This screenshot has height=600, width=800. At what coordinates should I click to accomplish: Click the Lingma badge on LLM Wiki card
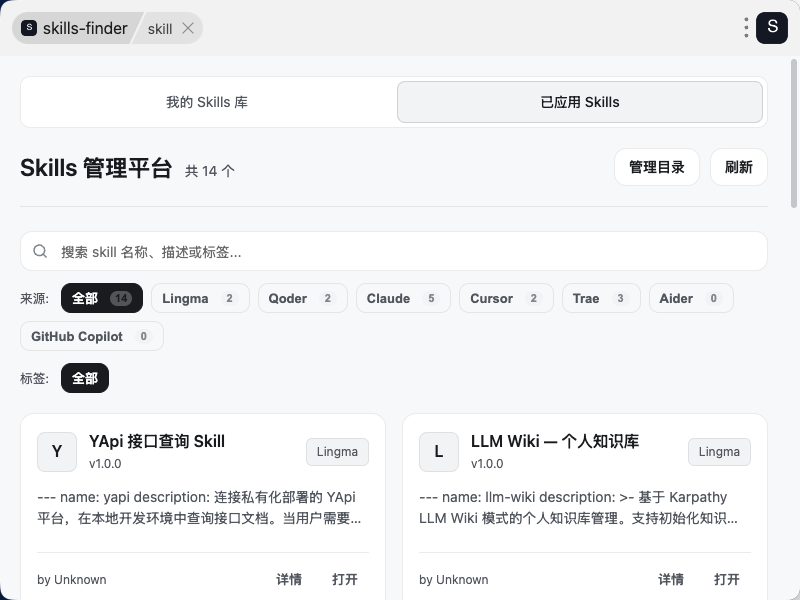(719, 452)
